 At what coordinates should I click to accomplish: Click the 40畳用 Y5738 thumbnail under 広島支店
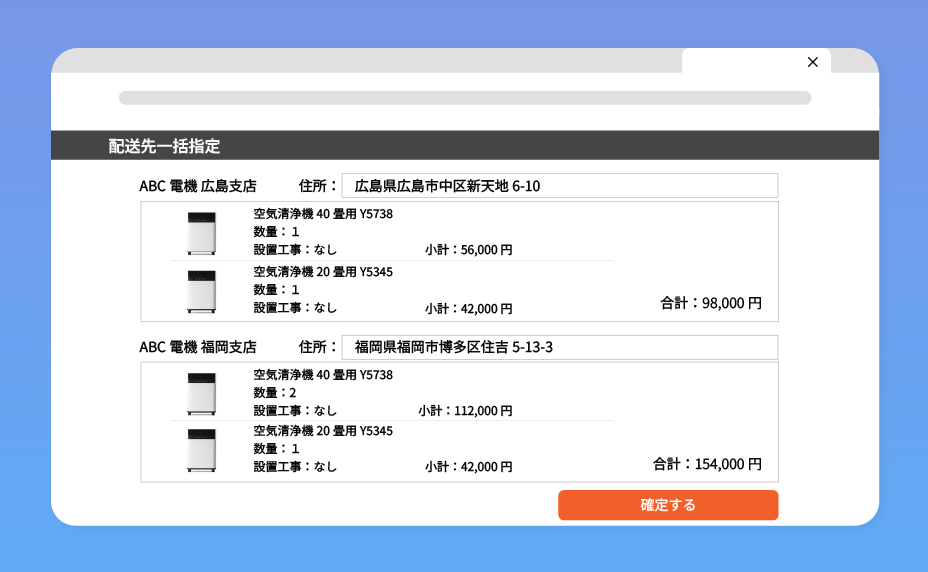tap(201, 233)
